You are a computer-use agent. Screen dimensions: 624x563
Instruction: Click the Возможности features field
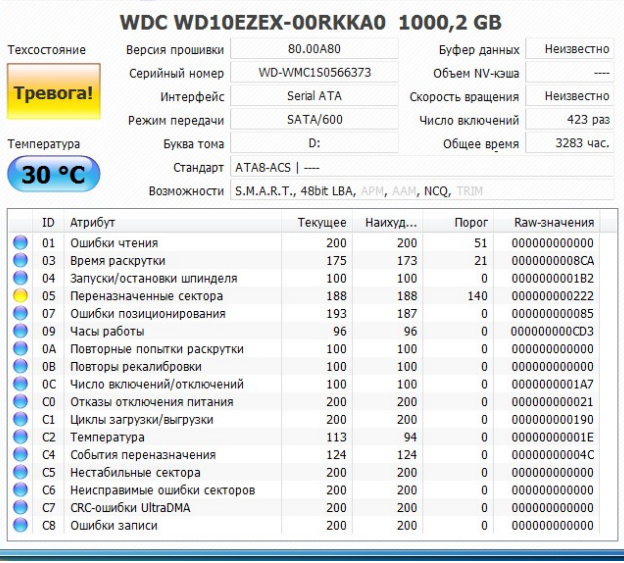pyautogui.click(x=422, y=191)
